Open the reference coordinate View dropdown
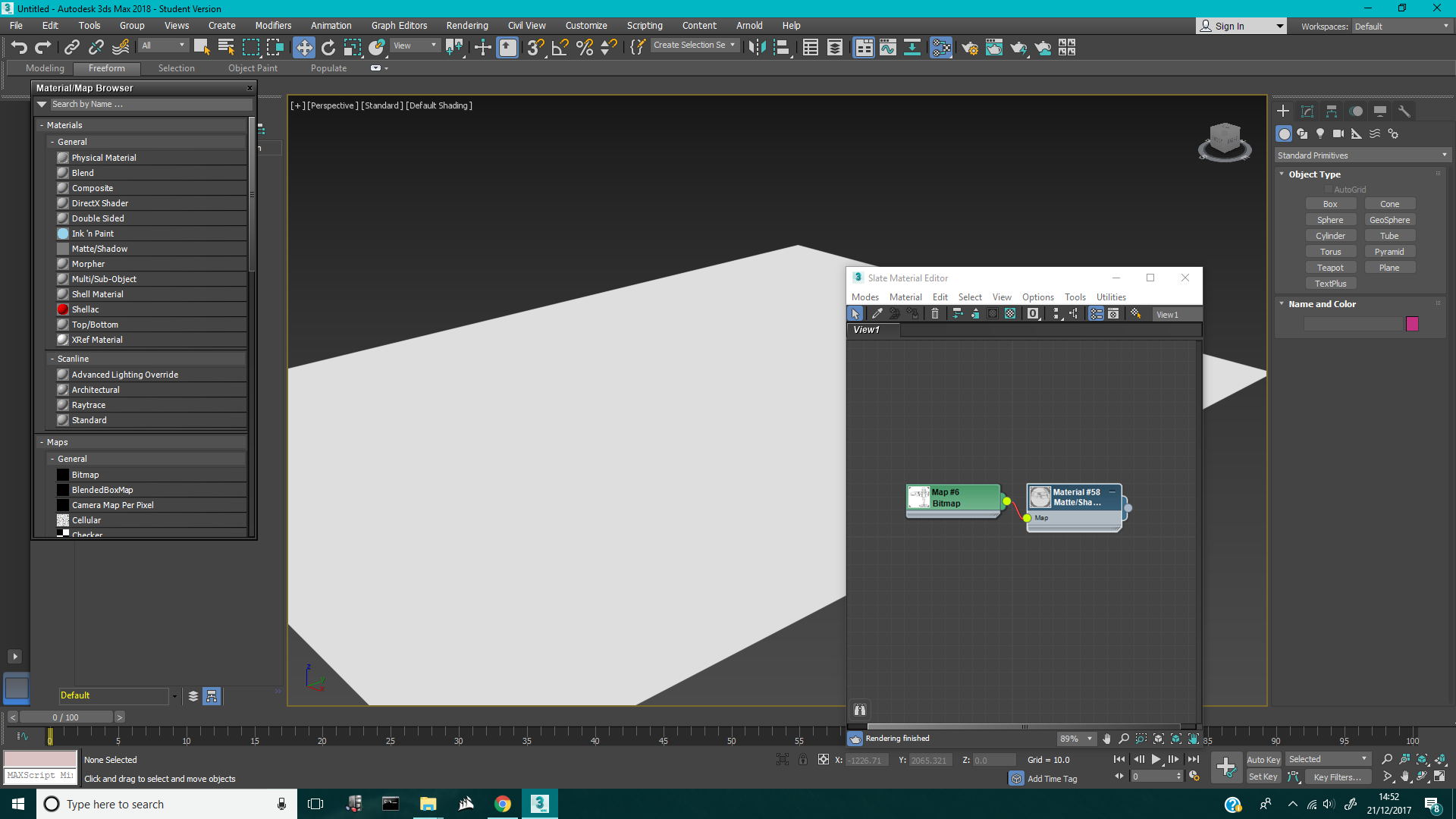 (415, 45)
